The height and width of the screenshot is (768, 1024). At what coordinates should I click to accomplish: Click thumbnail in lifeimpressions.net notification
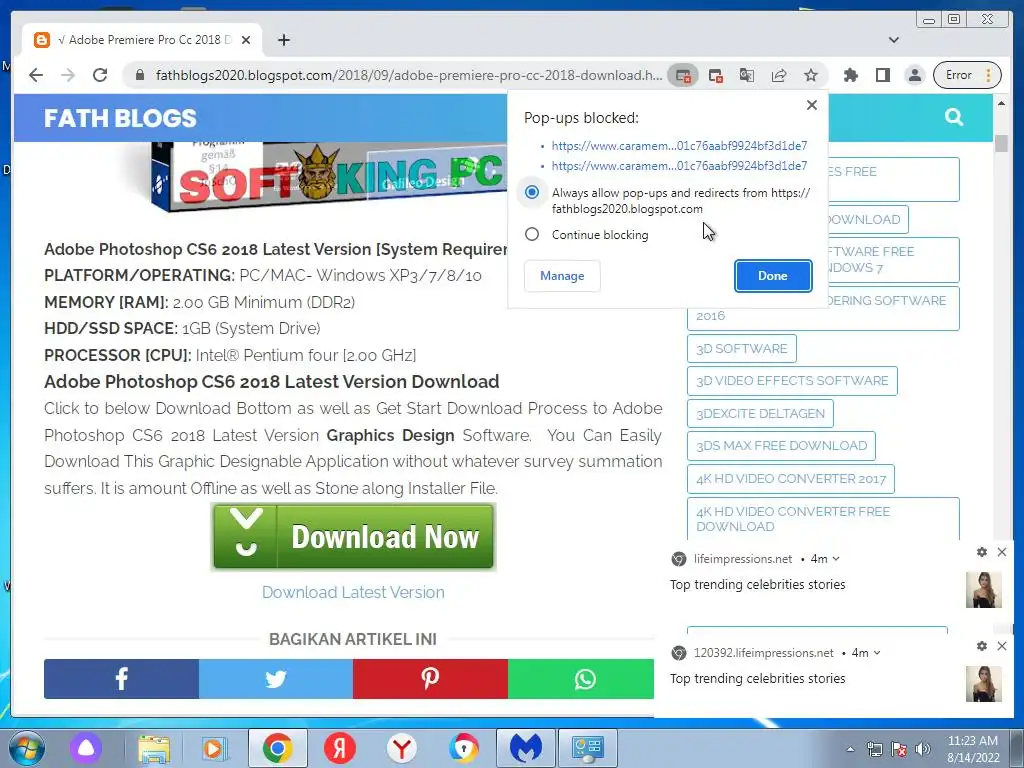(984, 590)
